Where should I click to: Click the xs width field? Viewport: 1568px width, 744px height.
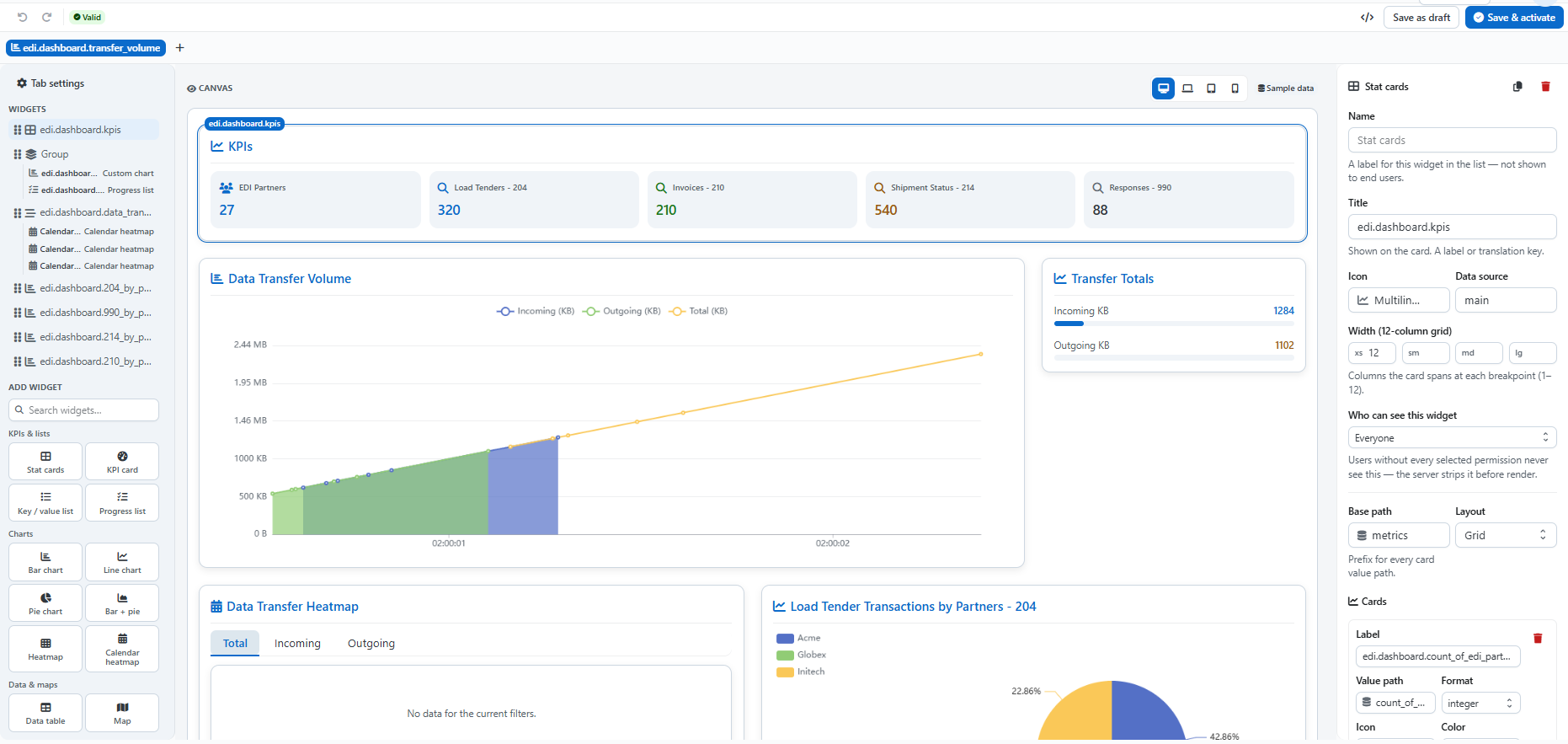(x=1372, y=353)
